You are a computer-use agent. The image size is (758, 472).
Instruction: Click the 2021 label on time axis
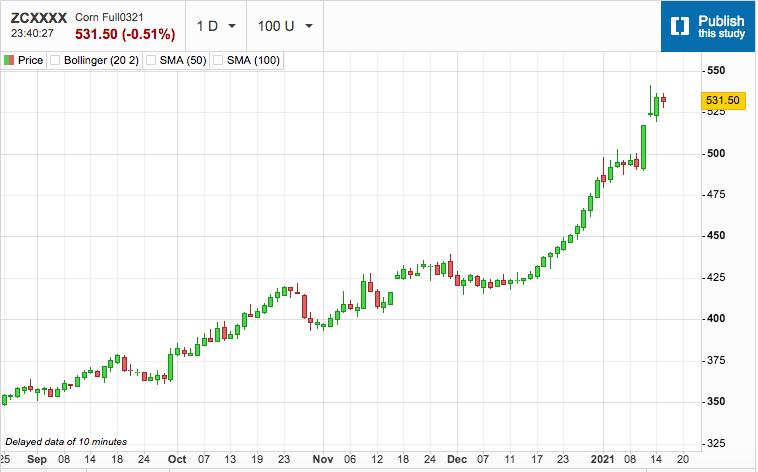pos(602,459)
